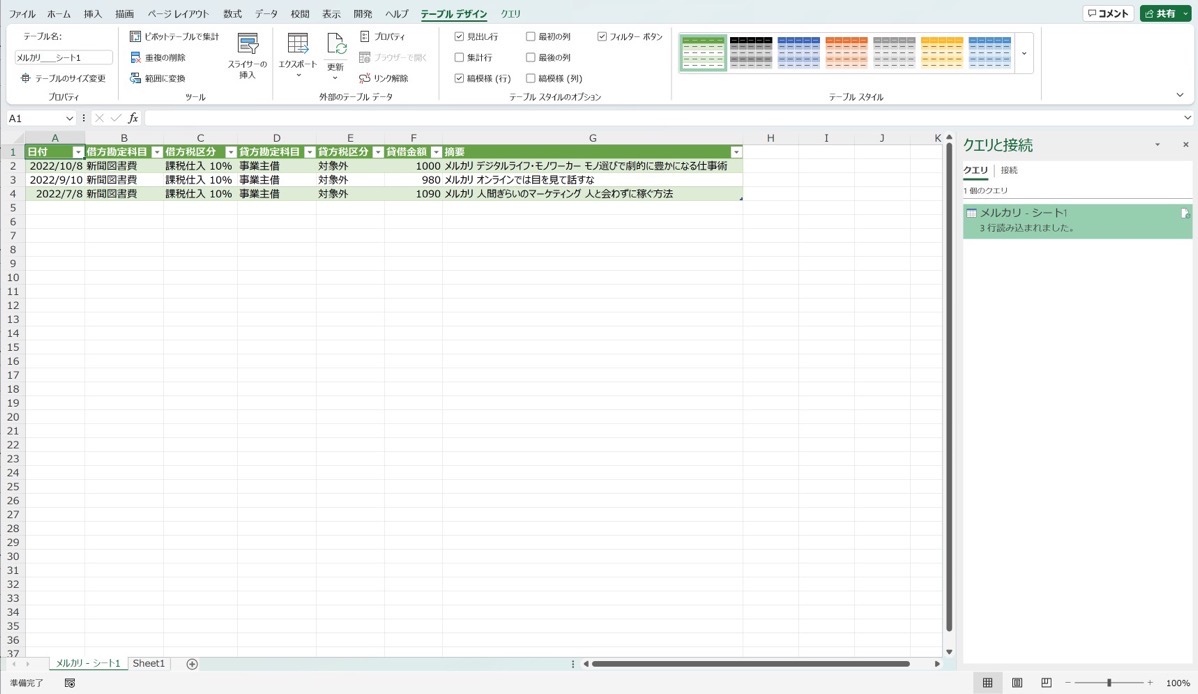
Task: Select the green table style swatch
Action: tap(703, 54)
